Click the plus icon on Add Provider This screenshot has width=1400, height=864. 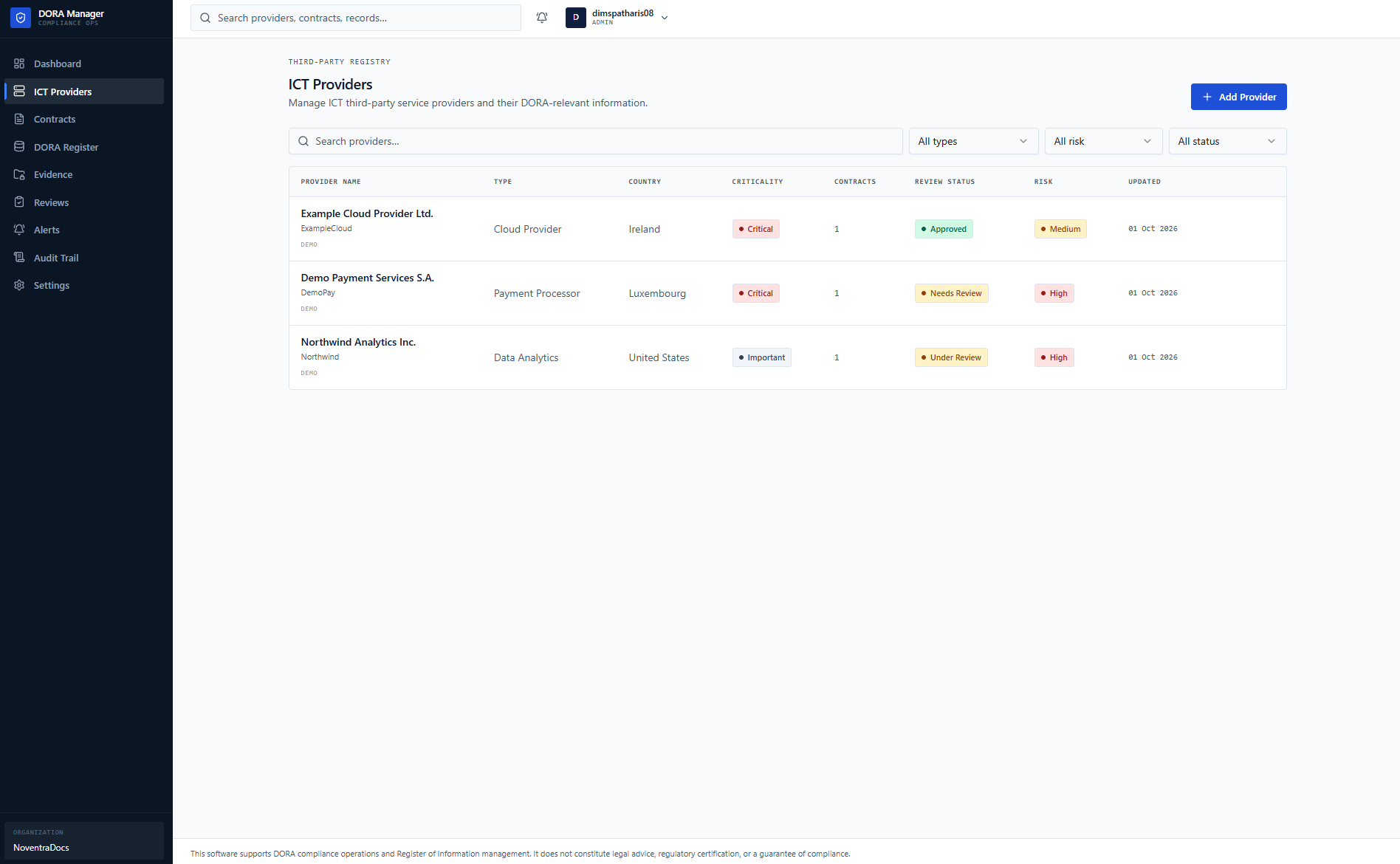[1207, 97]
